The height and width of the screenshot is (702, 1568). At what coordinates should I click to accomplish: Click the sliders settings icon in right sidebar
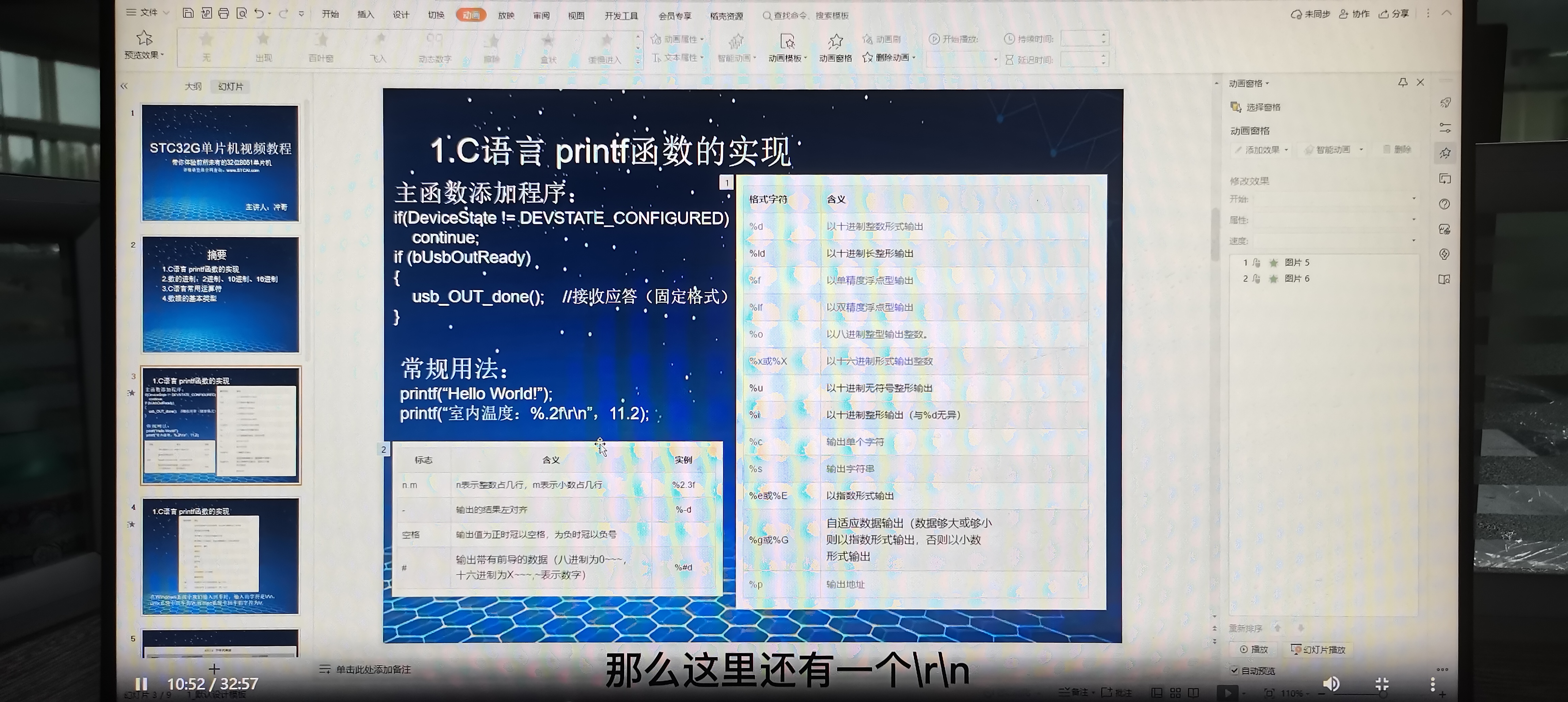click(1445, 128)
